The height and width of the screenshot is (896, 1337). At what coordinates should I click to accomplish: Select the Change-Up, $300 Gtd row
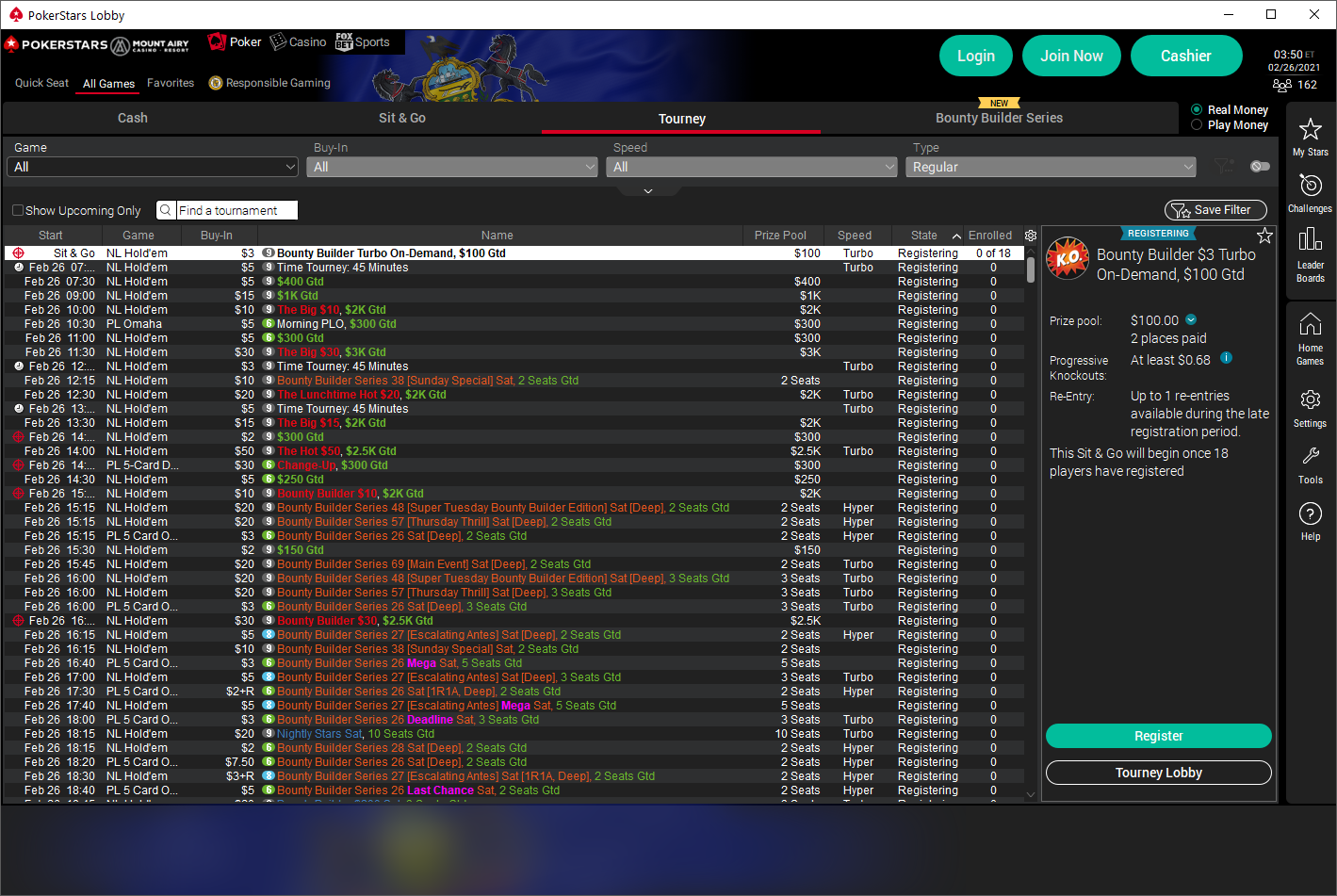514,465
